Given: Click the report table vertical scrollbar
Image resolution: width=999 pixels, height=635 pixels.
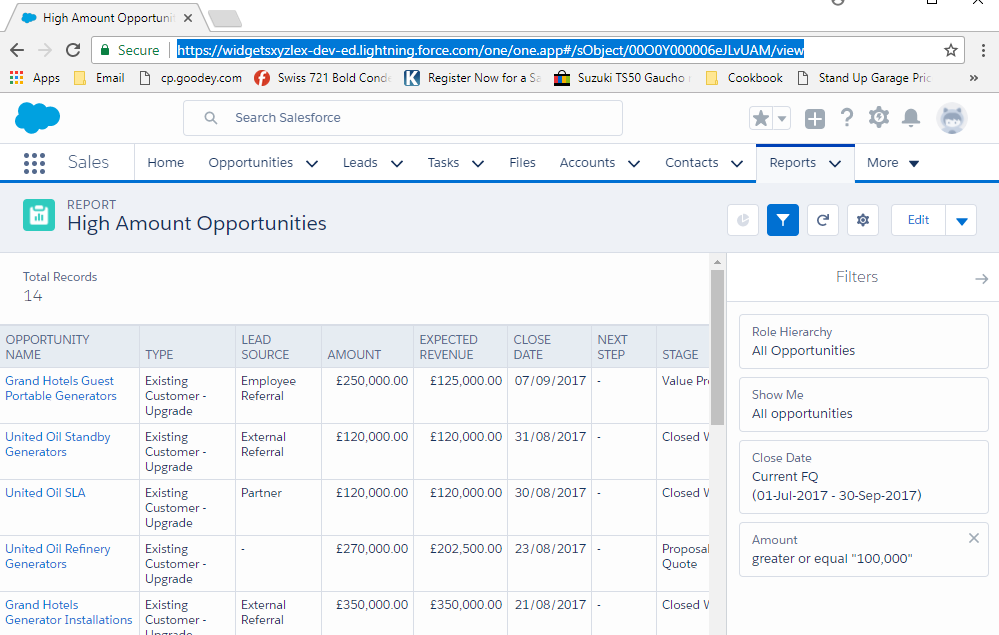Looking at the screenshot, I should coord(717,347).
